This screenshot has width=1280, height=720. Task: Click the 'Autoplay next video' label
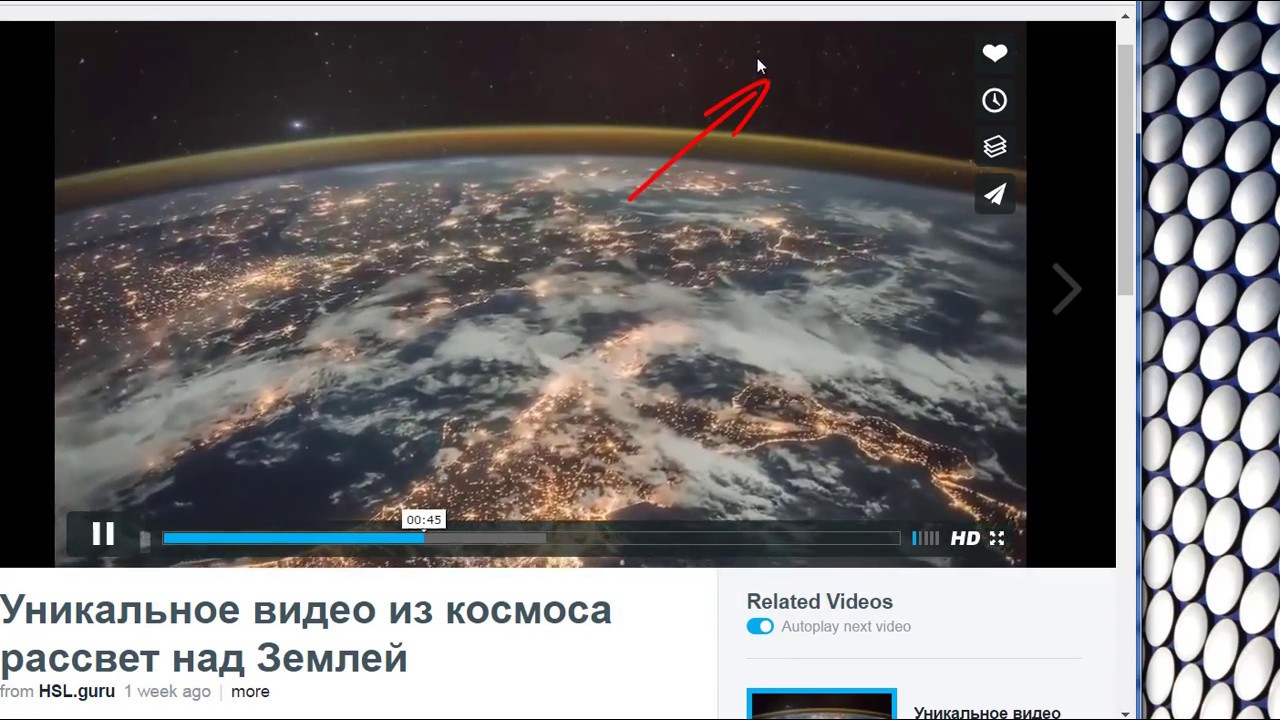(846, 626)
